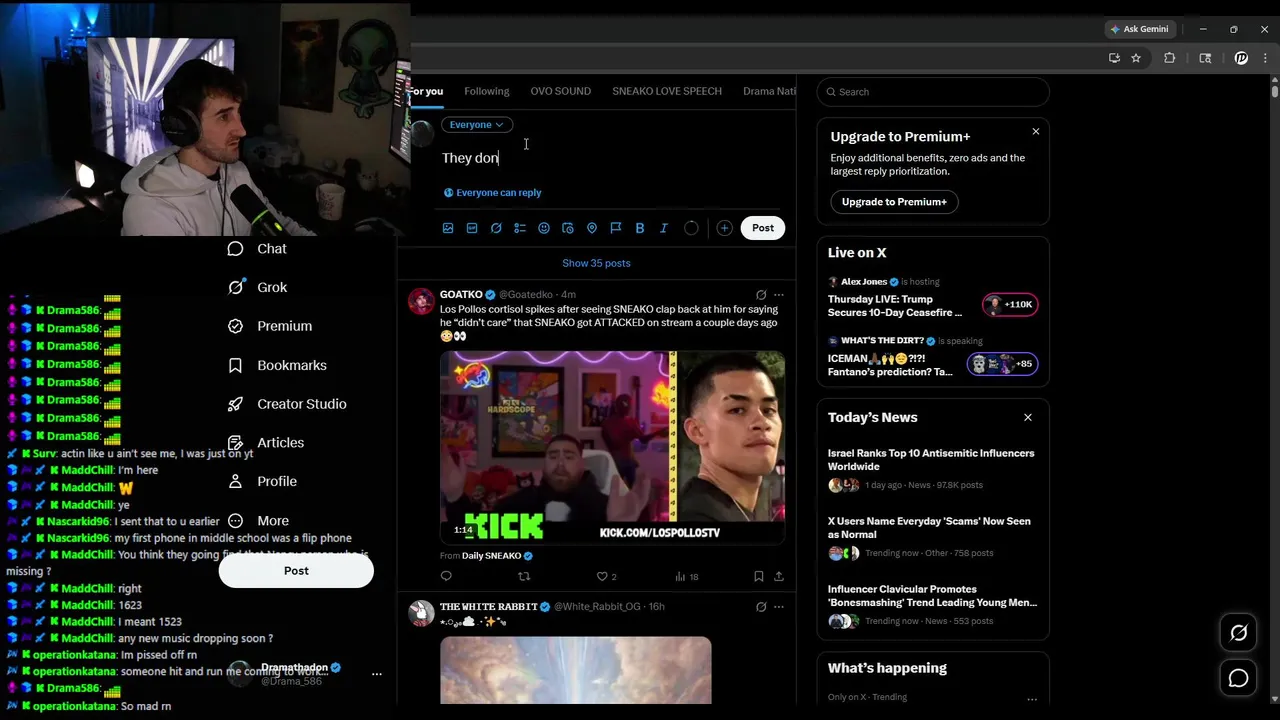Click the large sidebar Post button
The image size is (1280, 720).
296,571
